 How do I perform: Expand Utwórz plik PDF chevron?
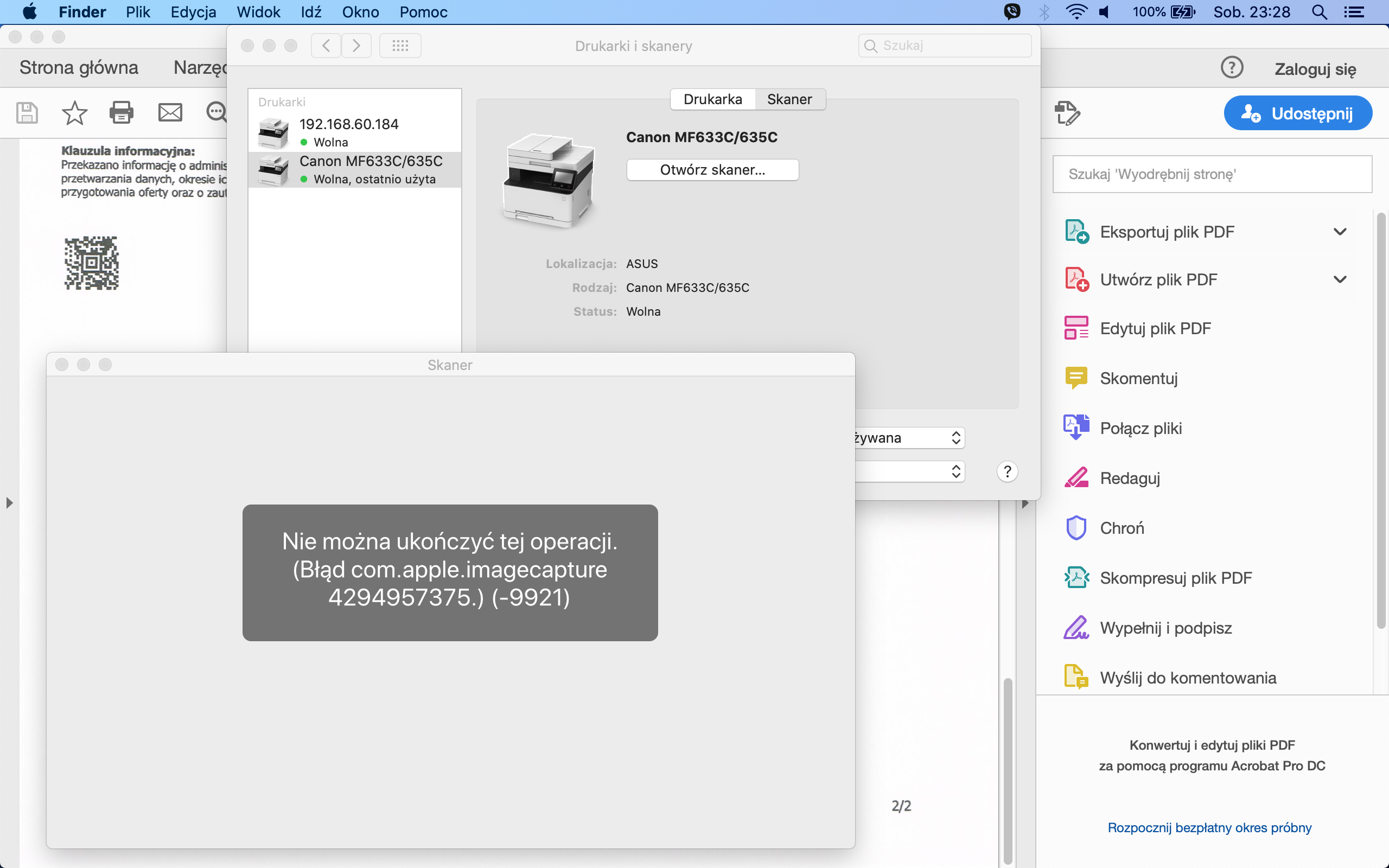[x=1340, y=279]
